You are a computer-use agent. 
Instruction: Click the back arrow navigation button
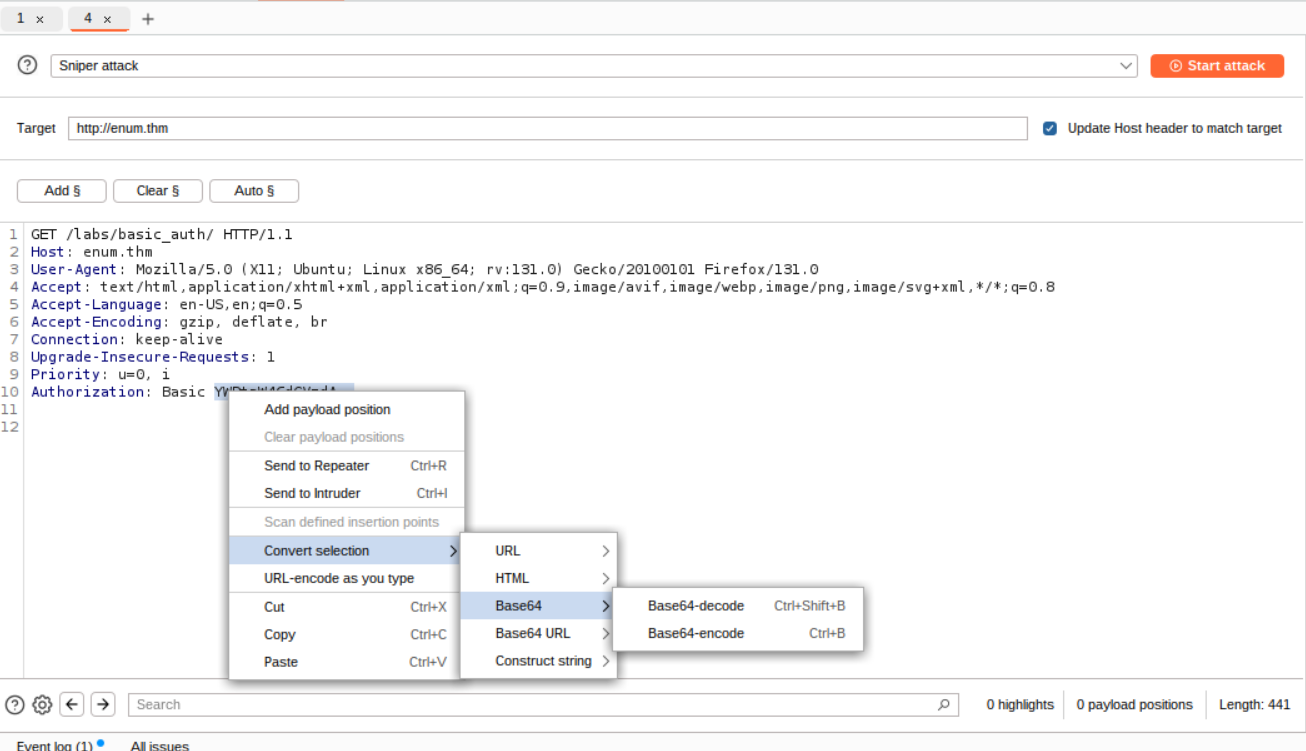tap(71, 705)
